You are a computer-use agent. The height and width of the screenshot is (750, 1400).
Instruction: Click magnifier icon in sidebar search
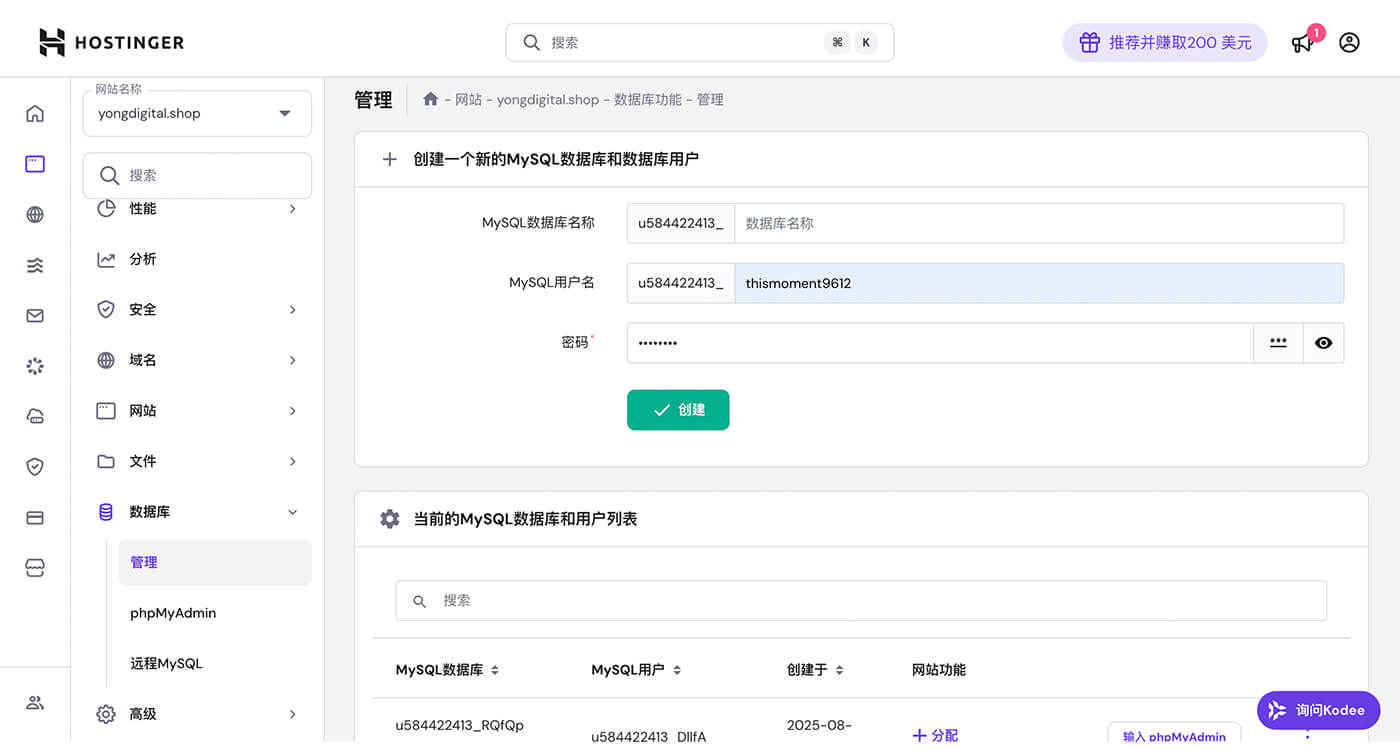pyautogui.click(x=110, y=175)
